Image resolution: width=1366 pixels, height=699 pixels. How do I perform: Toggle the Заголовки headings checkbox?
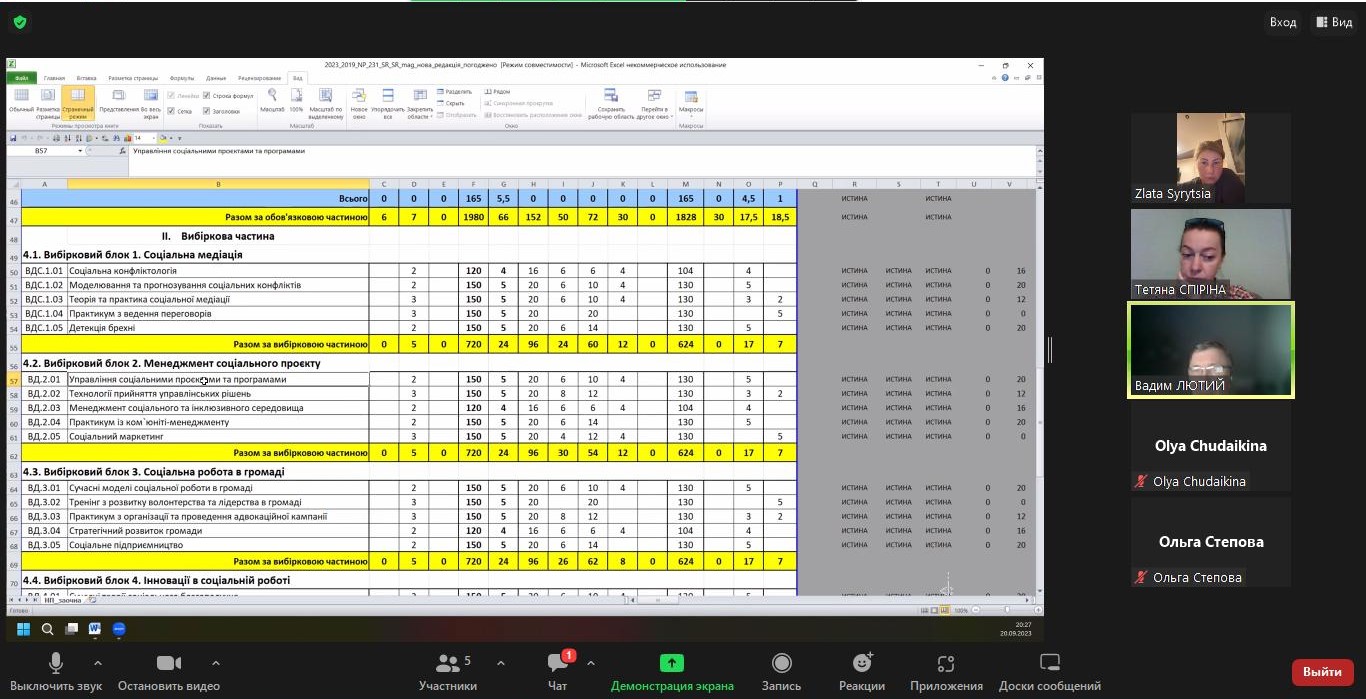(207, 111)
